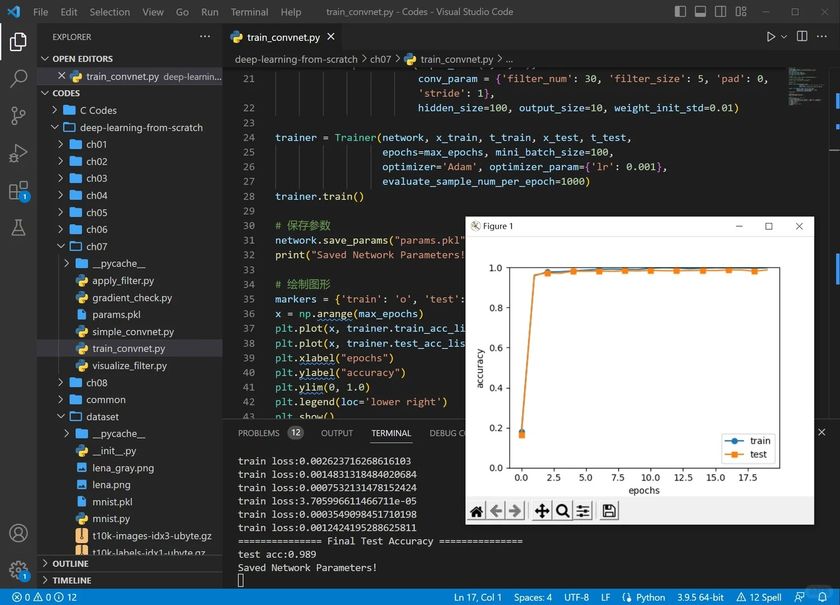Open the Run and Debug view

pos(18,152)
